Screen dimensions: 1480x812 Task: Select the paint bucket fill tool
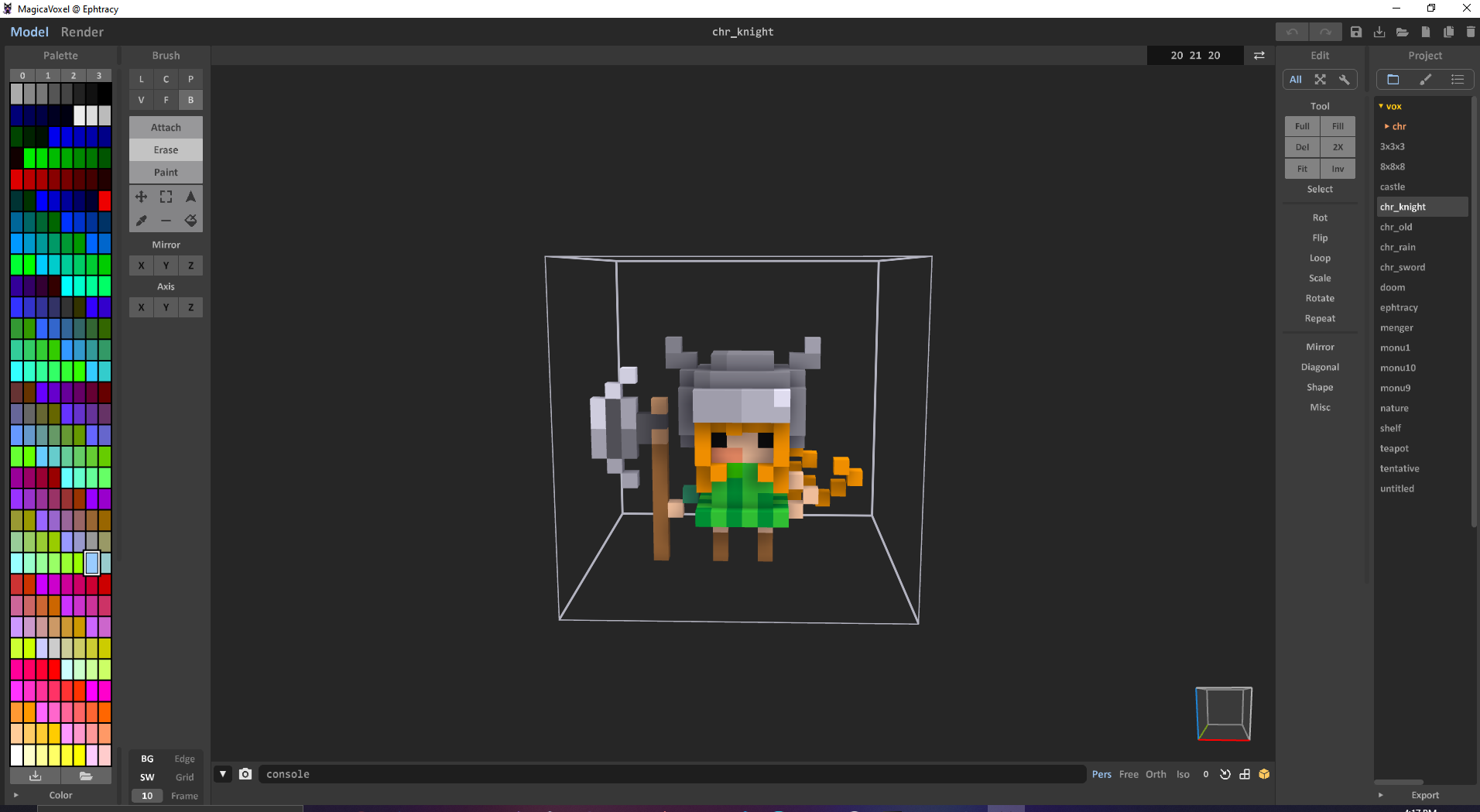(x=190, y=221)
